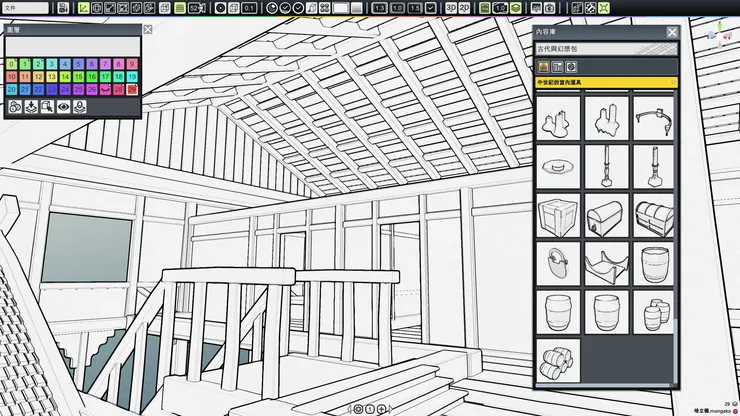Screen dimensions: 740x416
Task: Click the layer color circles icon
Action: point(15,107)
